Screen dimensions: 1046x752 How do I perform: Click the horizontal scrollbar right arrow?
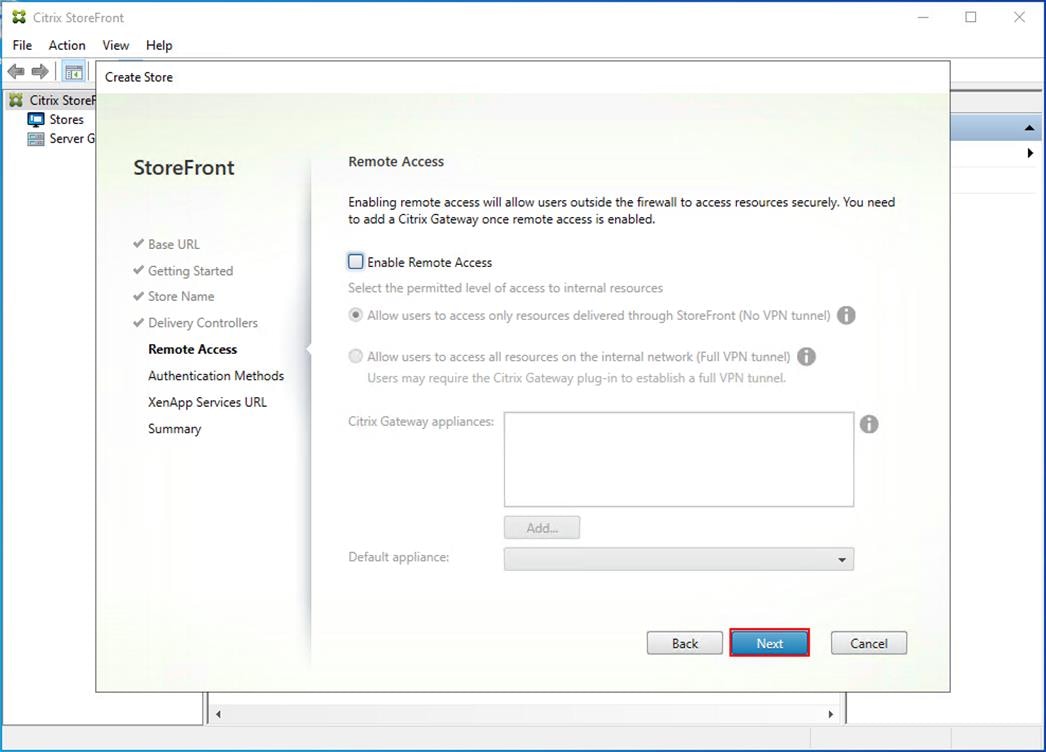point(831,714)
